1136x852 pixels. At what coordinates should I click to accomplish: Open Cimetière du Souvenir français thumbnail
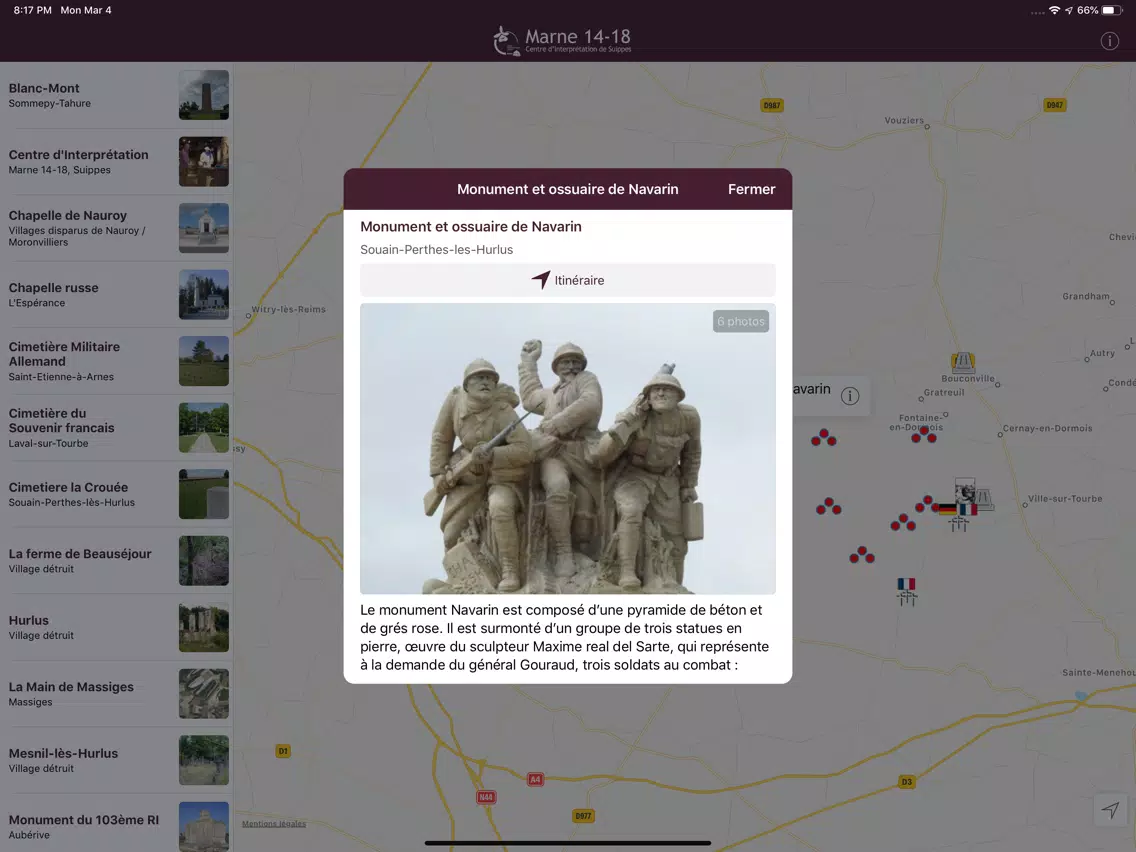coord(204,427)
